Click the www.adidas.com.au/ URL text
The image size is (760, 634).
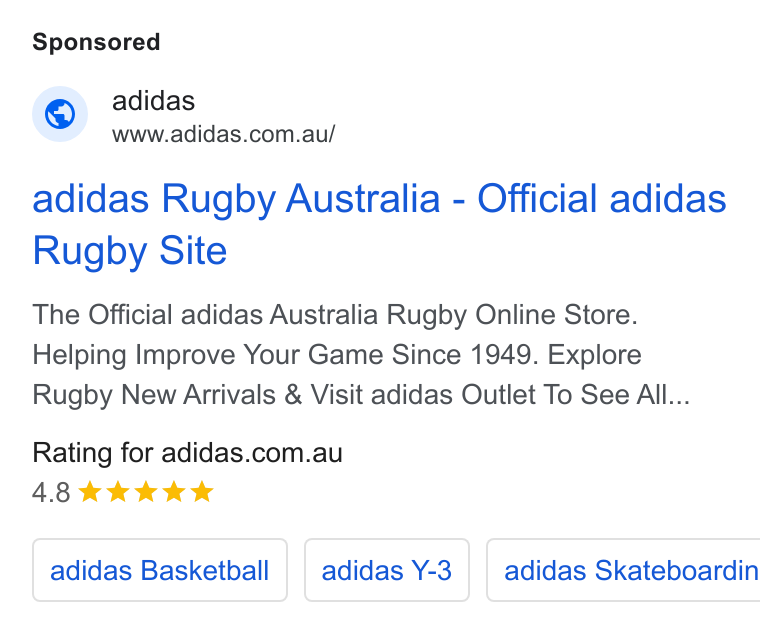coord(223,134)
